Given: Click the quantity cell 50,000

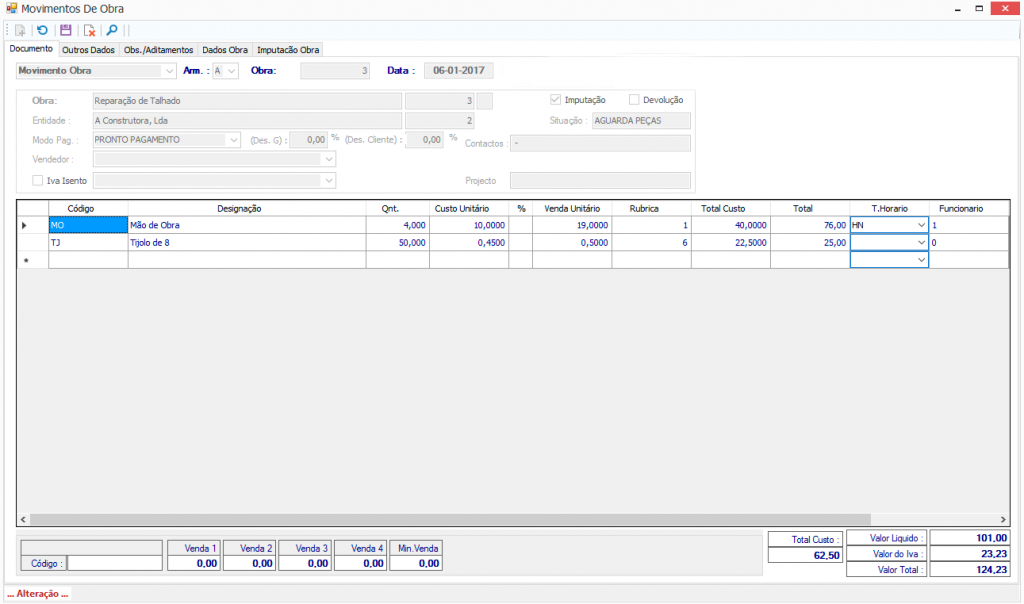Looking at the screenshot, I should (398, 242).
